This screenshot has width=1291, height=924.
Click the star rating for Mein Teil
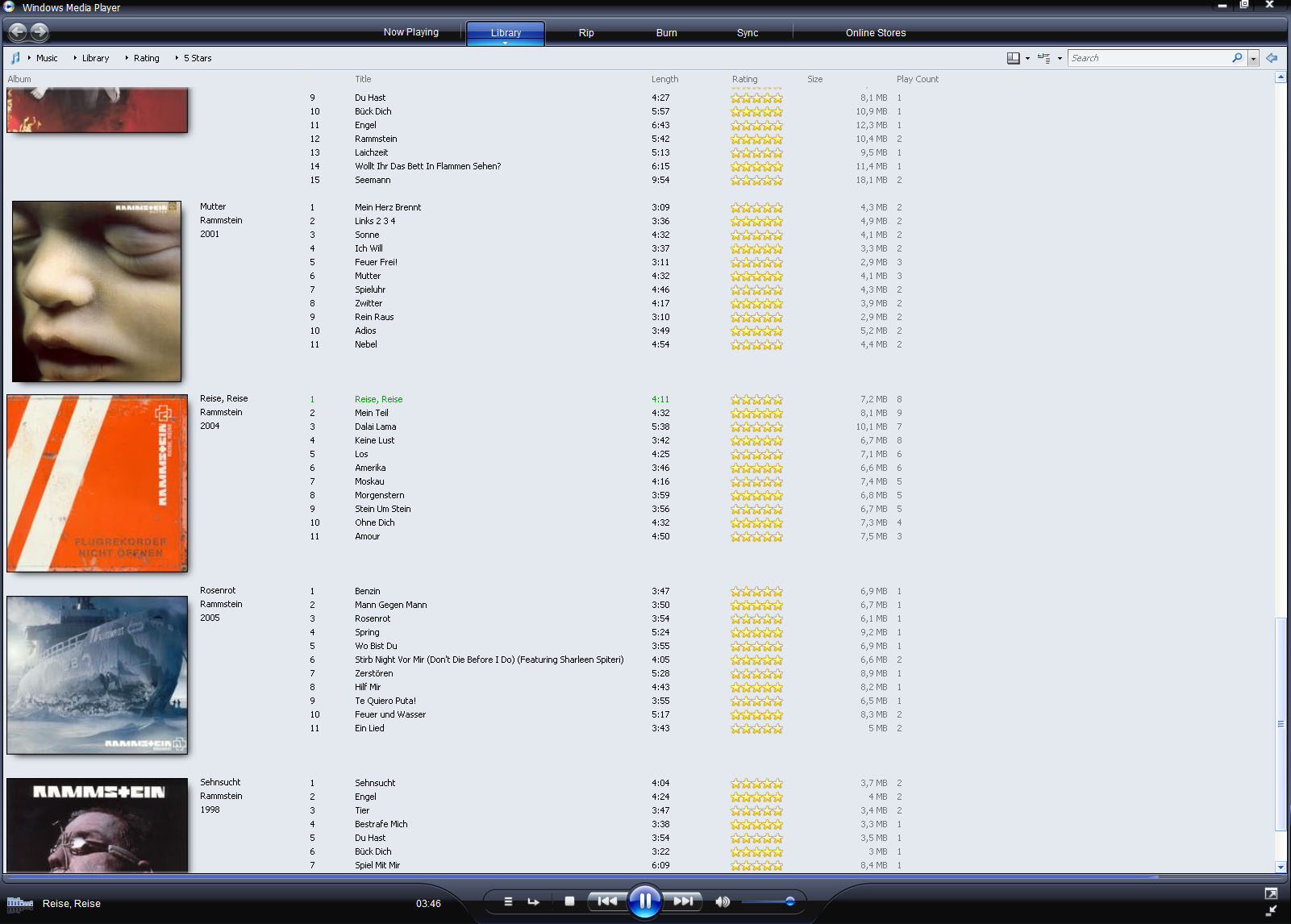coord(756,413)
